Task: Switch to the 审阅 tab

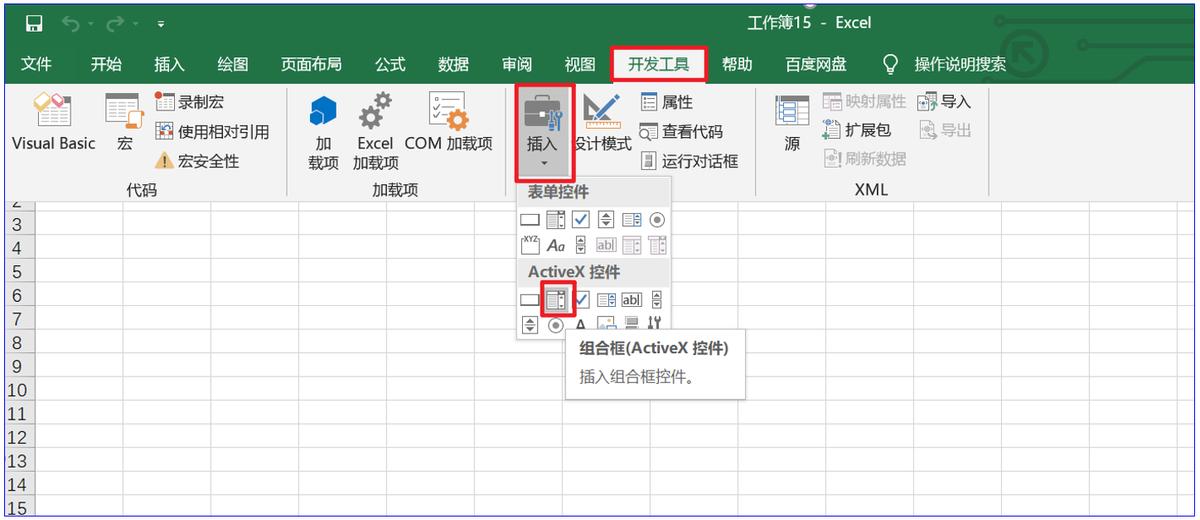Action: point(516,64)
